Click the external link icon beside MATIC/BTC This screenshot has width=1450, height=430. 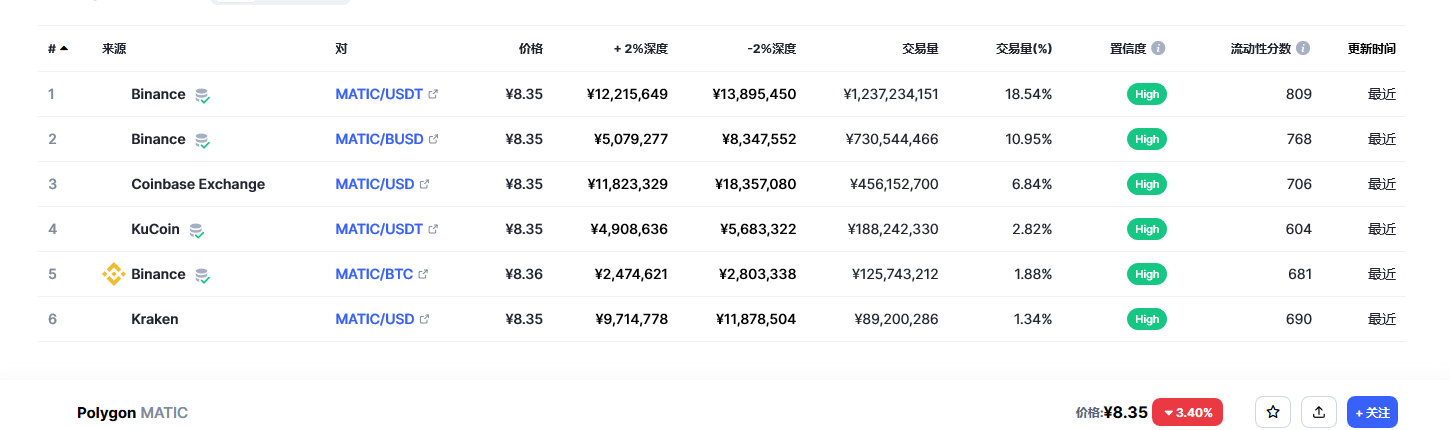423,274
